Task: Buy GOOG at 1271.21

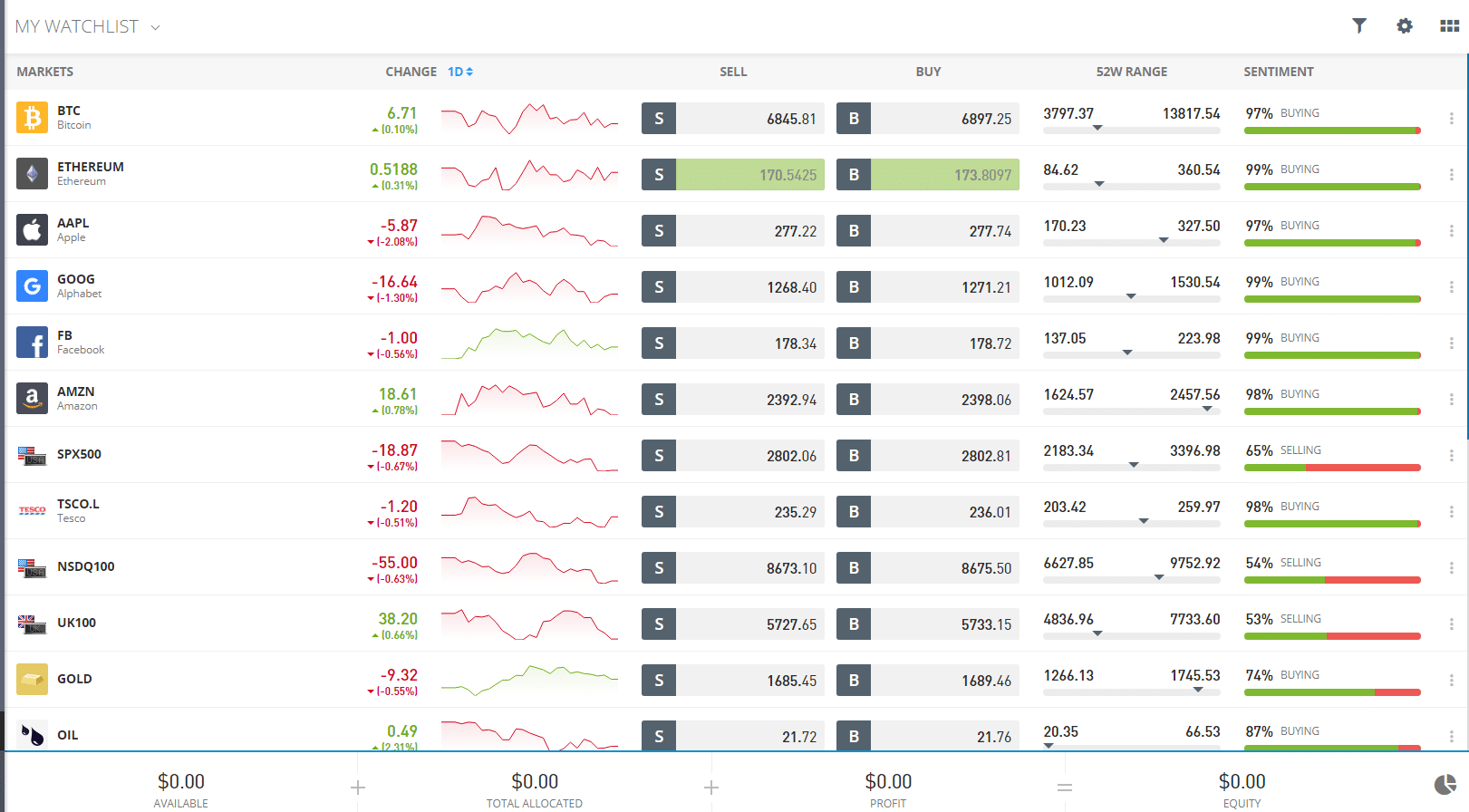Action: pos(928,287)
